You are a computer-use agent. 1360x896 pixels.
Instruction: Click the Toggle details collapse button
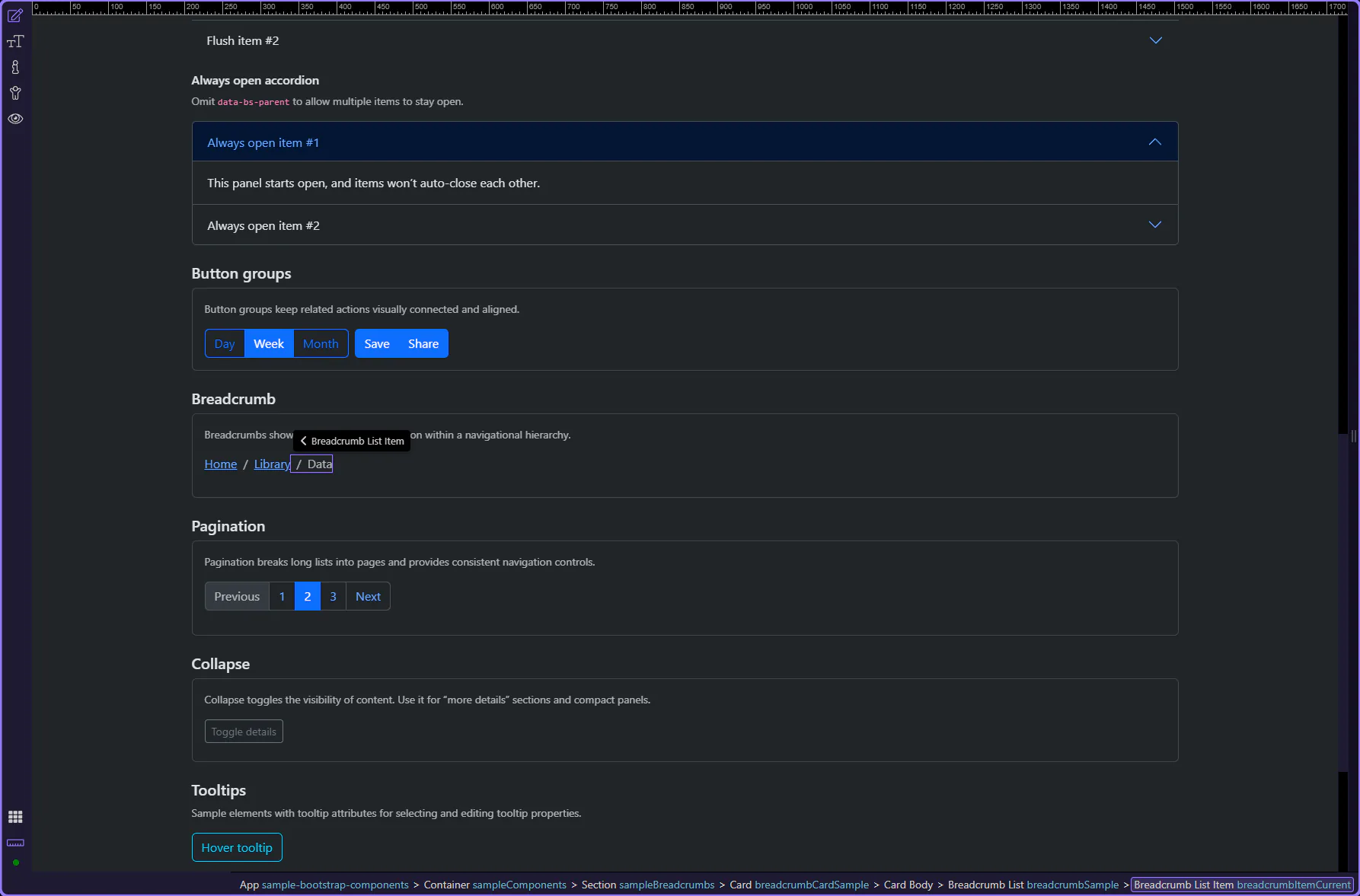click(244, 732)
